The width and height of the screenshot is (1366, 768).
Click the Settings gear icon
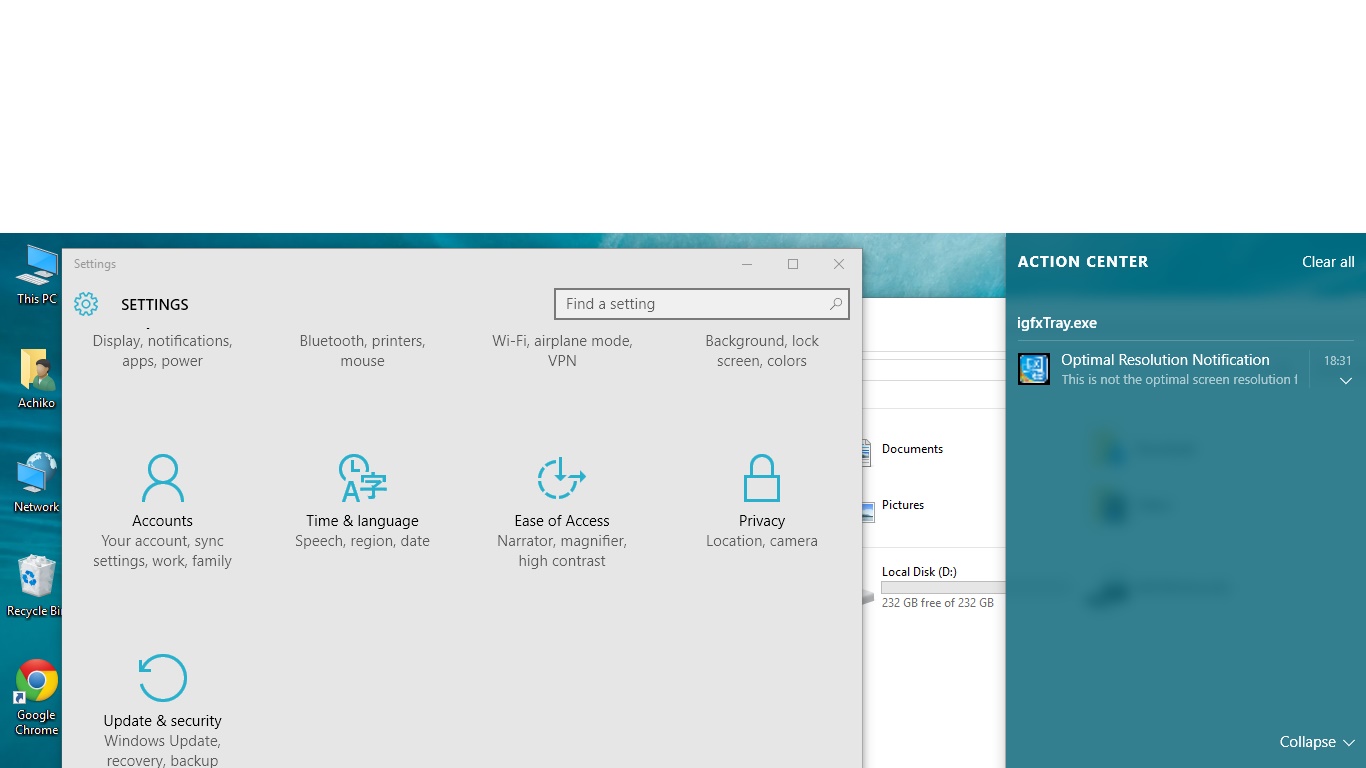tap(86, 304)
